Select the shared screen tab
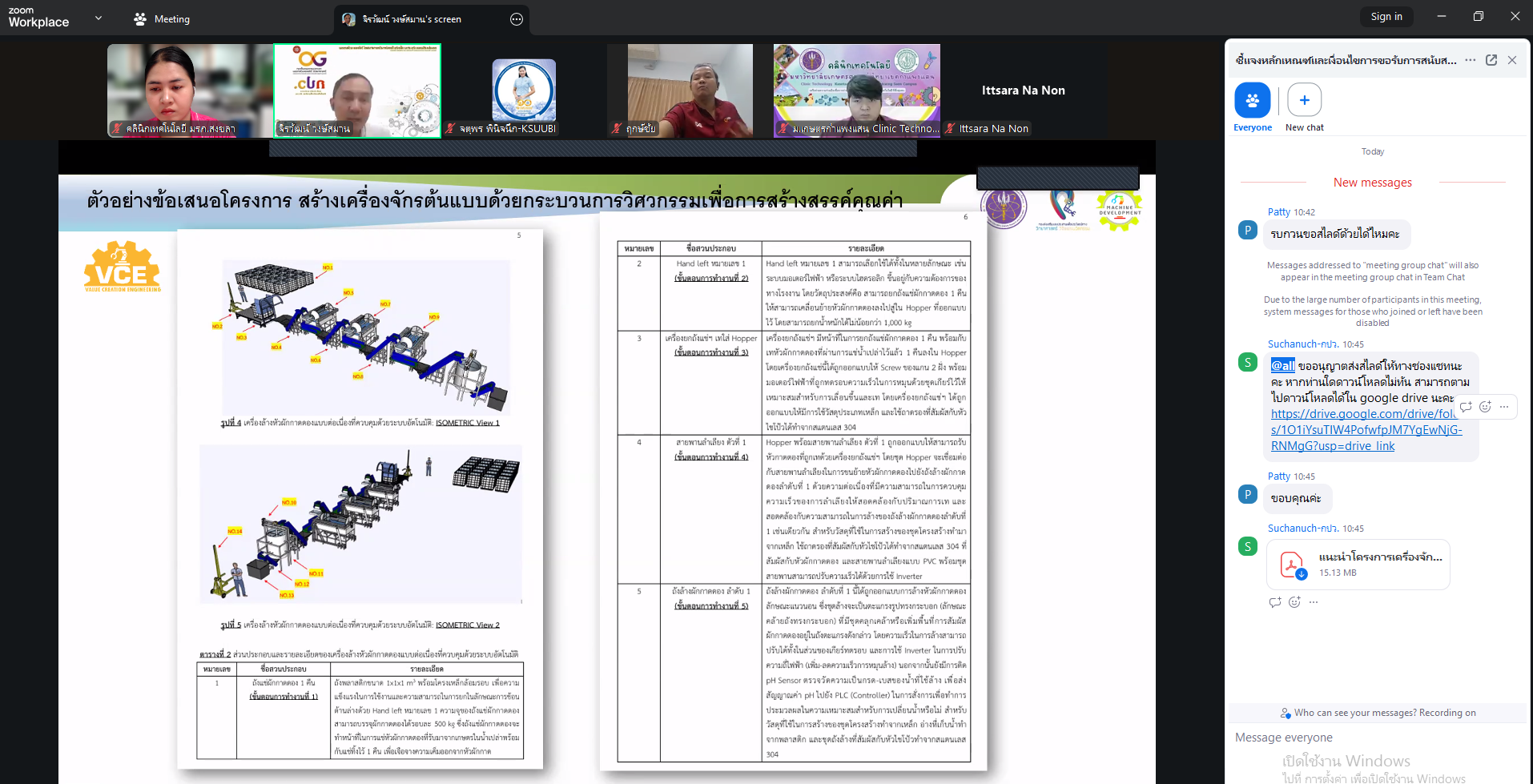This screenshot has height=784, width=1533. [x=412, y=19]
